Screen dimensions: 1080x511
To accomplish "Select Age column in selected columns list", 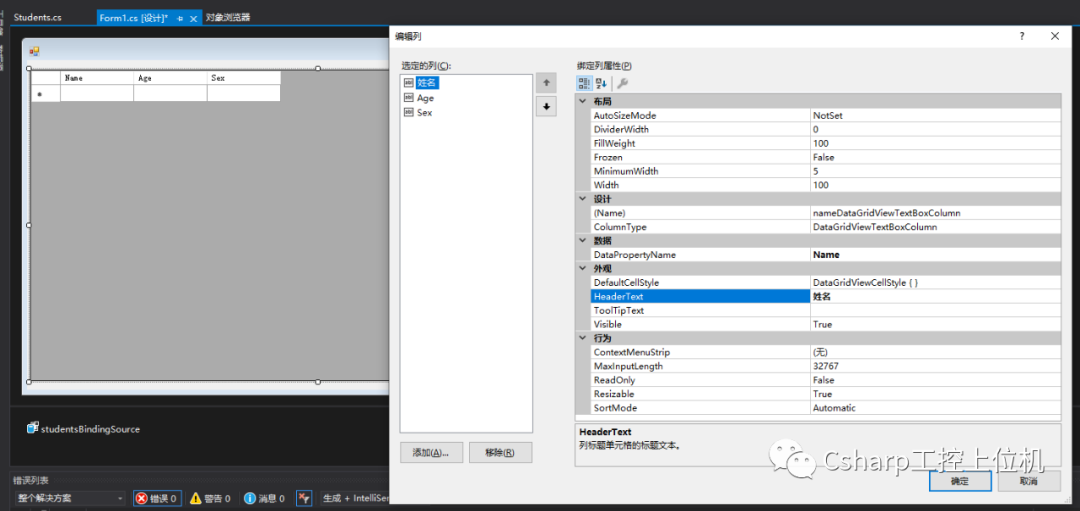I will click(x=425, y=98).
